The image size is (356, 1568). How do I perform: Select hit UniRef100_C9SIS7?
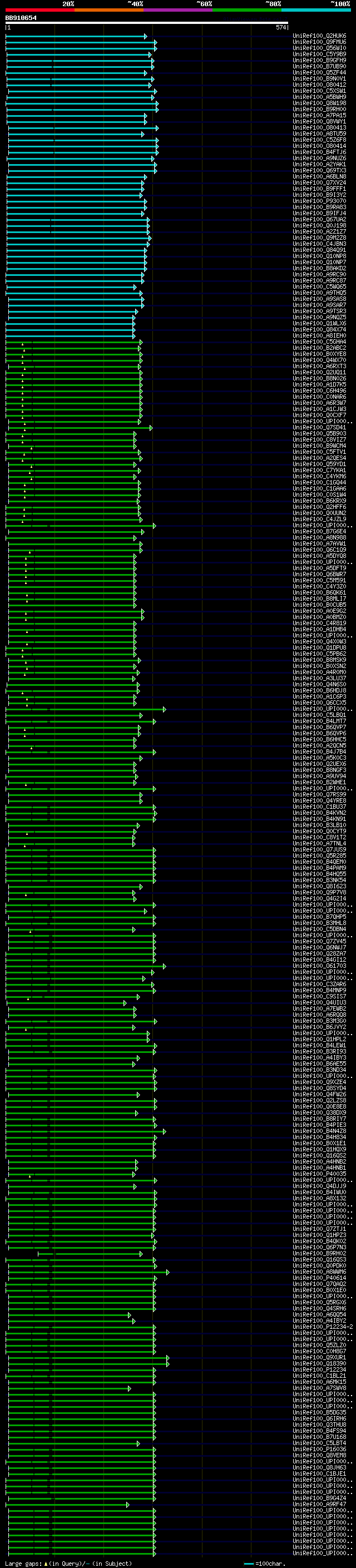[319, 996]
